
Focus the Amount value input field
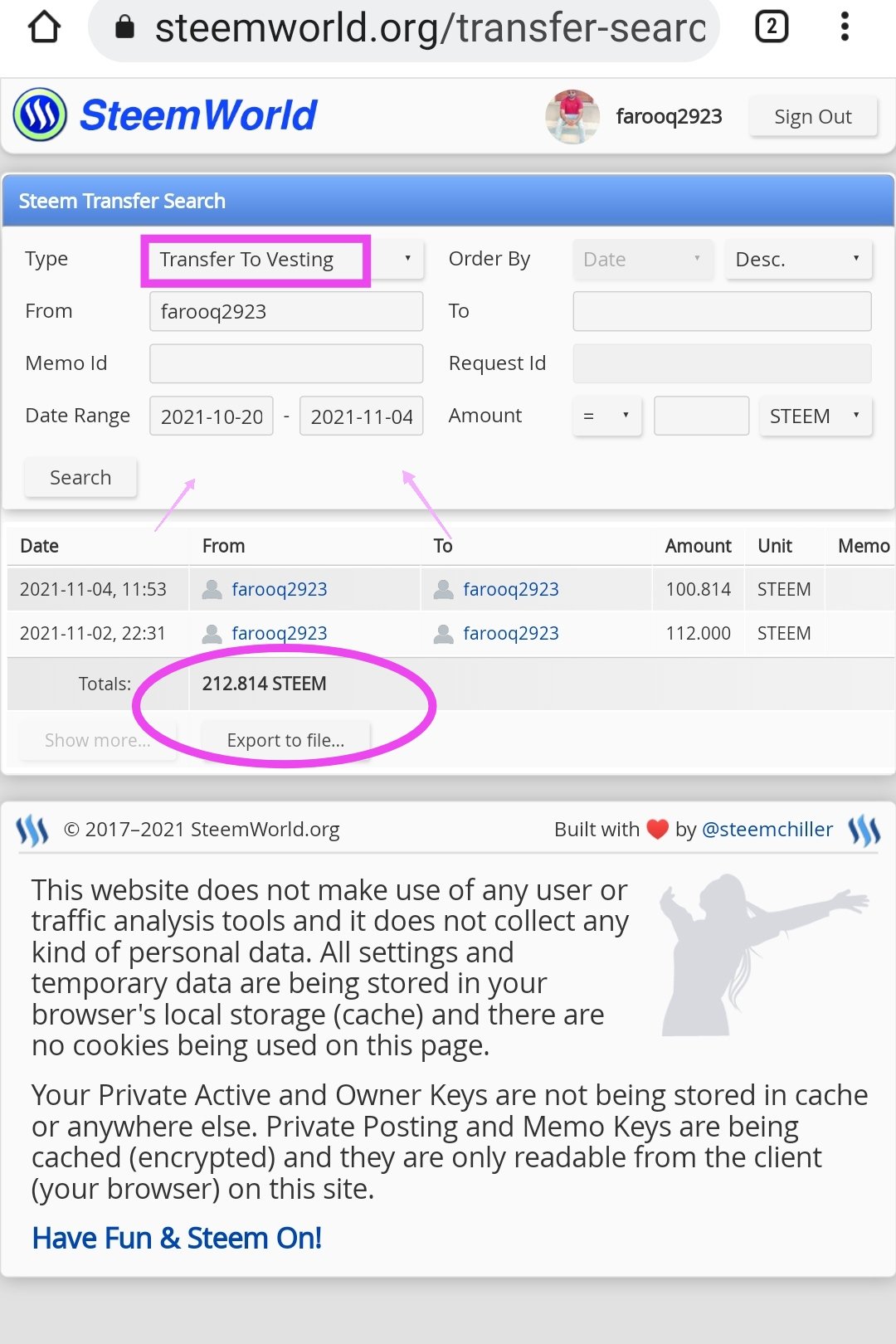701,416
